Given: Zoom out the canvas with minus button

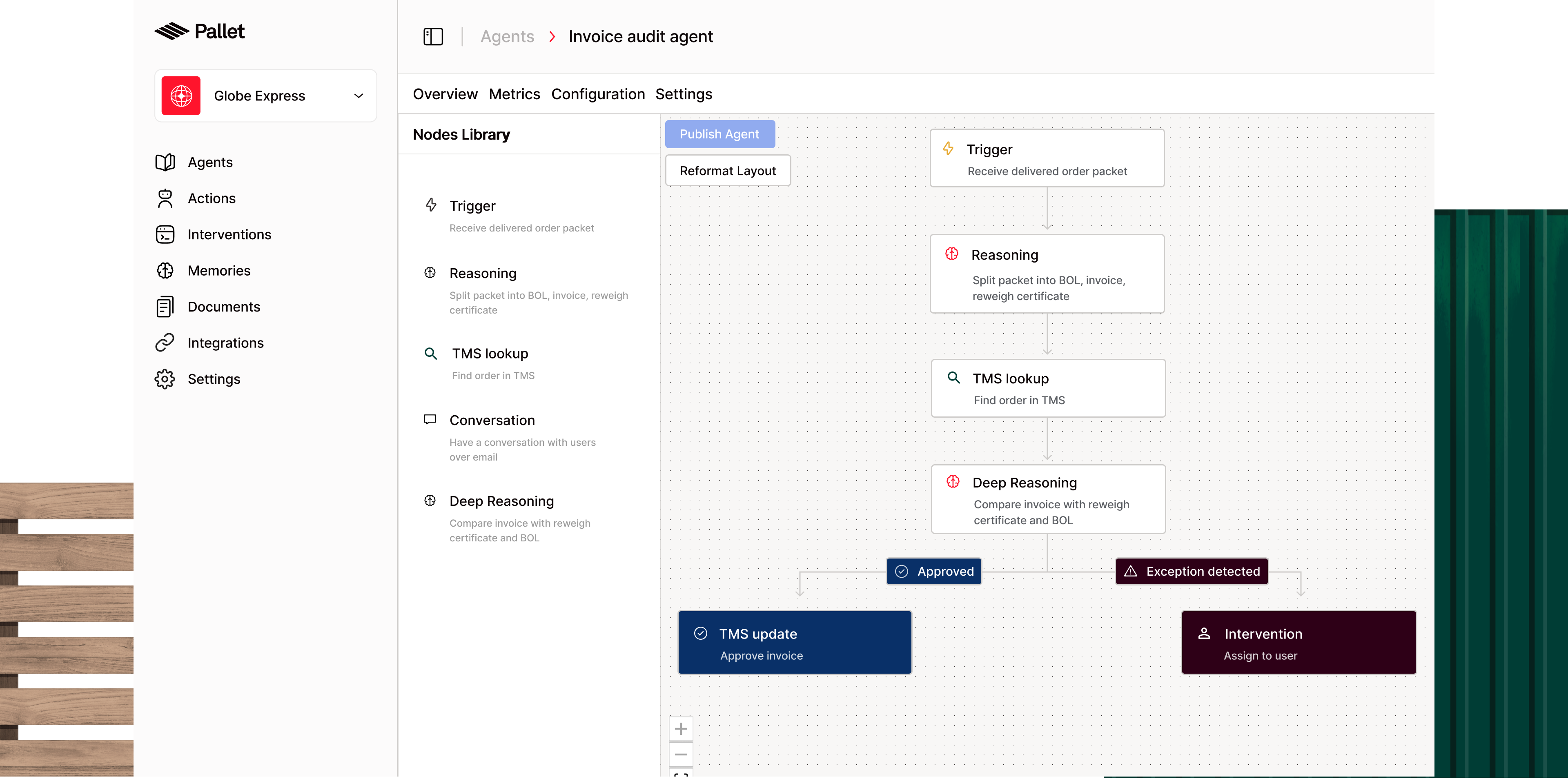Looking at the screenshot, I should point(681,755).
